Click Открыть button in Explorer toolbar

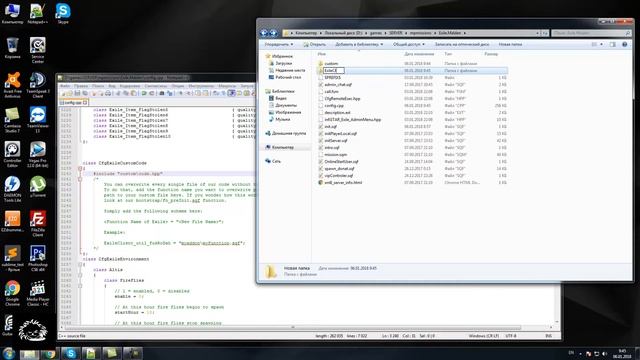click(315, 44)
